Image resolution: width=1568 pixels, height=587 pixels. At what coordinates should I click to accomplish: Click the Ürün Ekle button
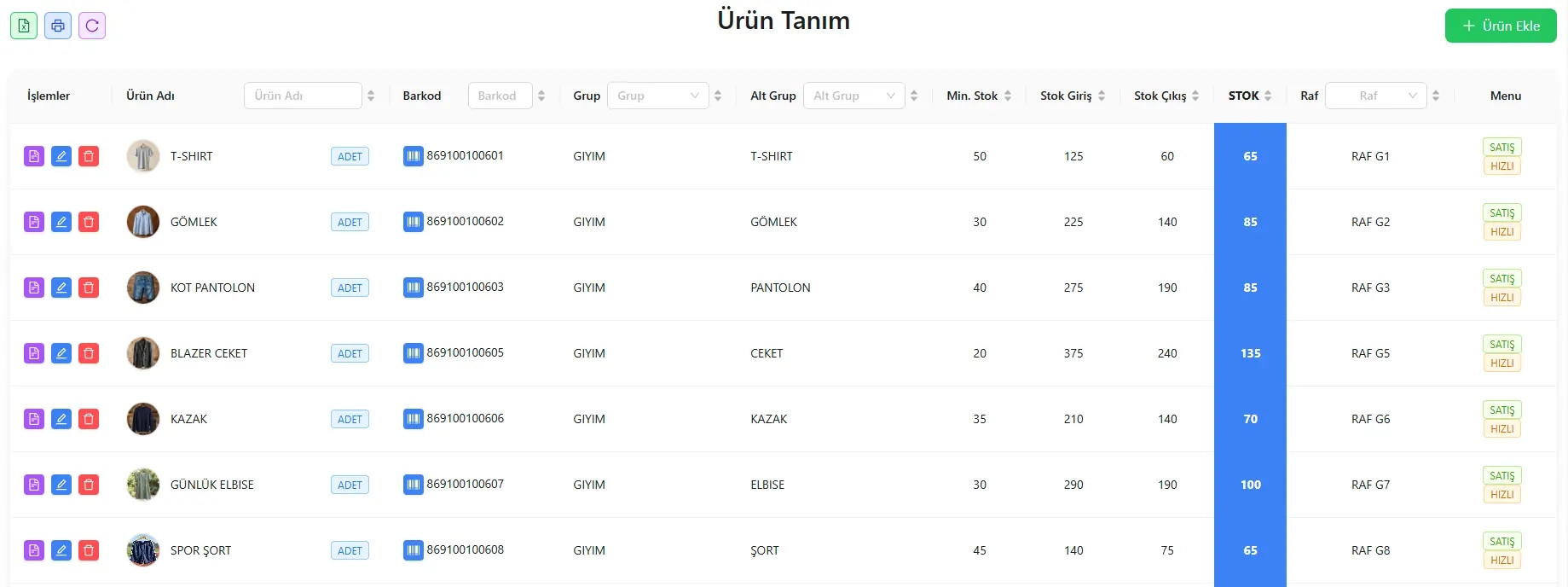pos(1501,26)
